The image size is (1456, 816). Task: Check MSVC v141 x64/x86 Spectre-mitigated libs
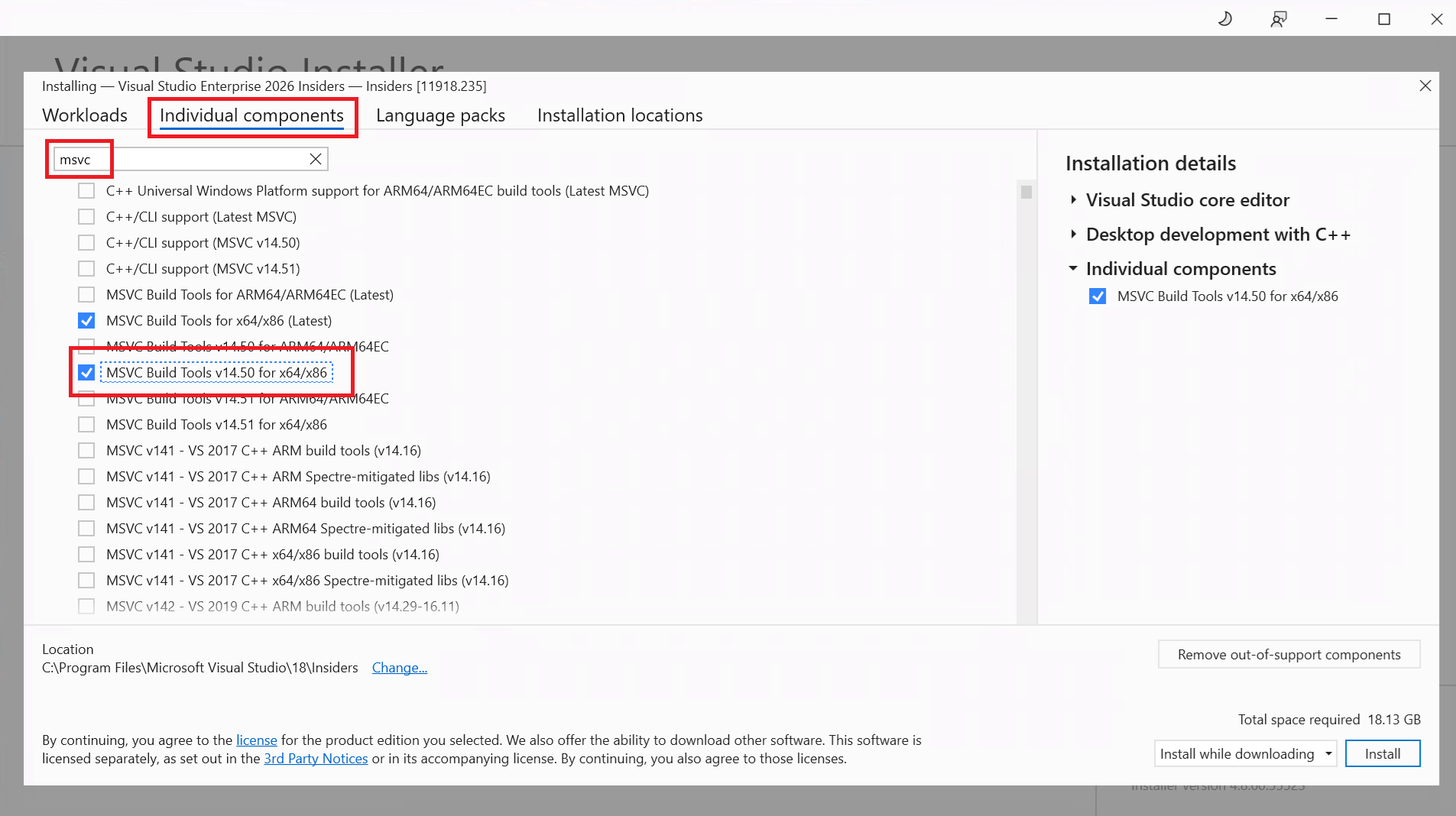point(86,581)
